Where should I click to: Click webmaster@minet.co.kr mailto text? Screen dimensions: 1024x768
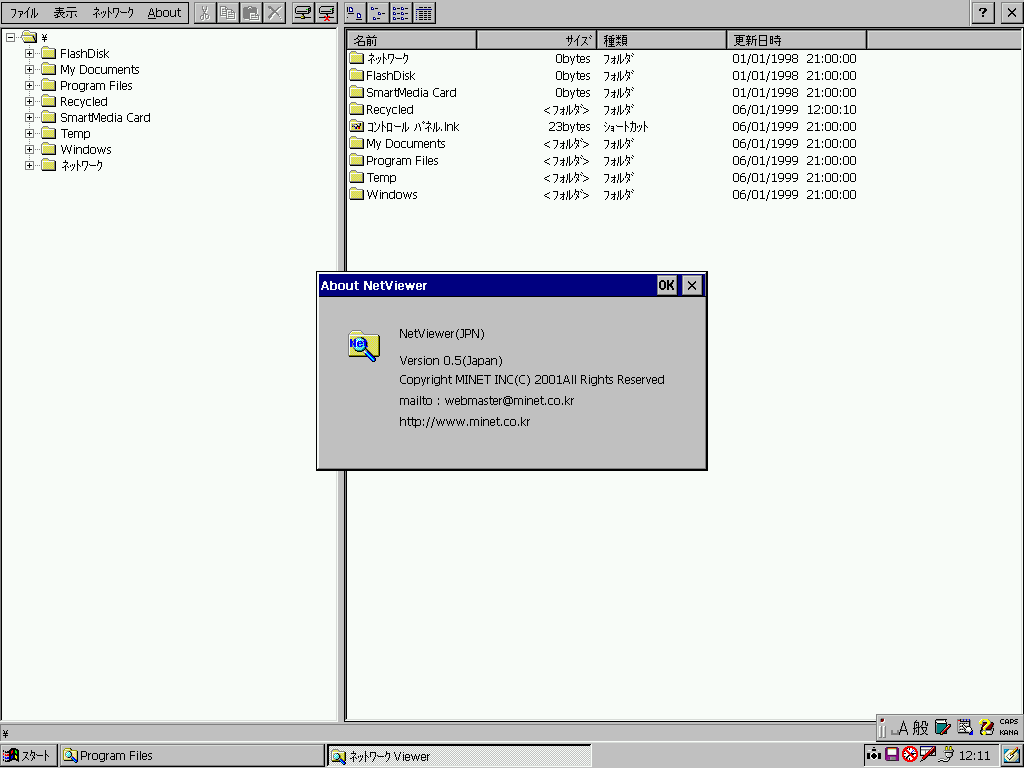point(509,400)
